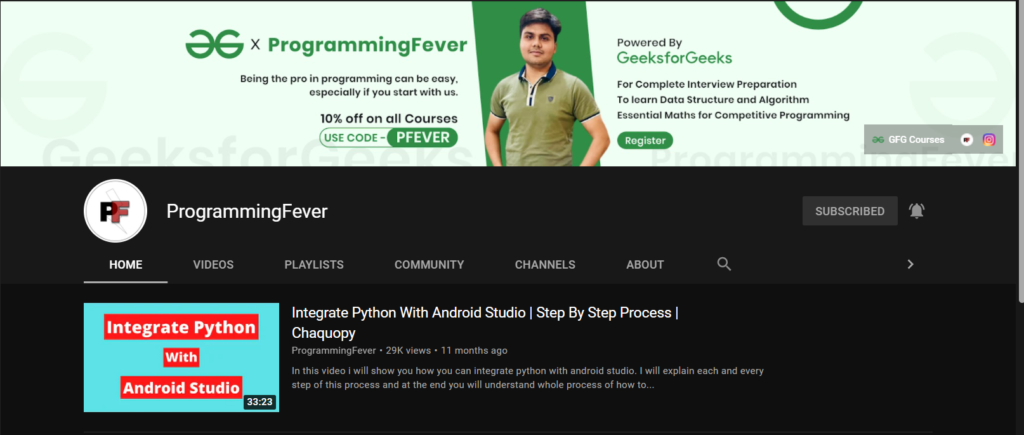Viewport: 1024px width, 435px height.
Task: Open the PLAYLISTS tab
Action: tap(314, 265)
